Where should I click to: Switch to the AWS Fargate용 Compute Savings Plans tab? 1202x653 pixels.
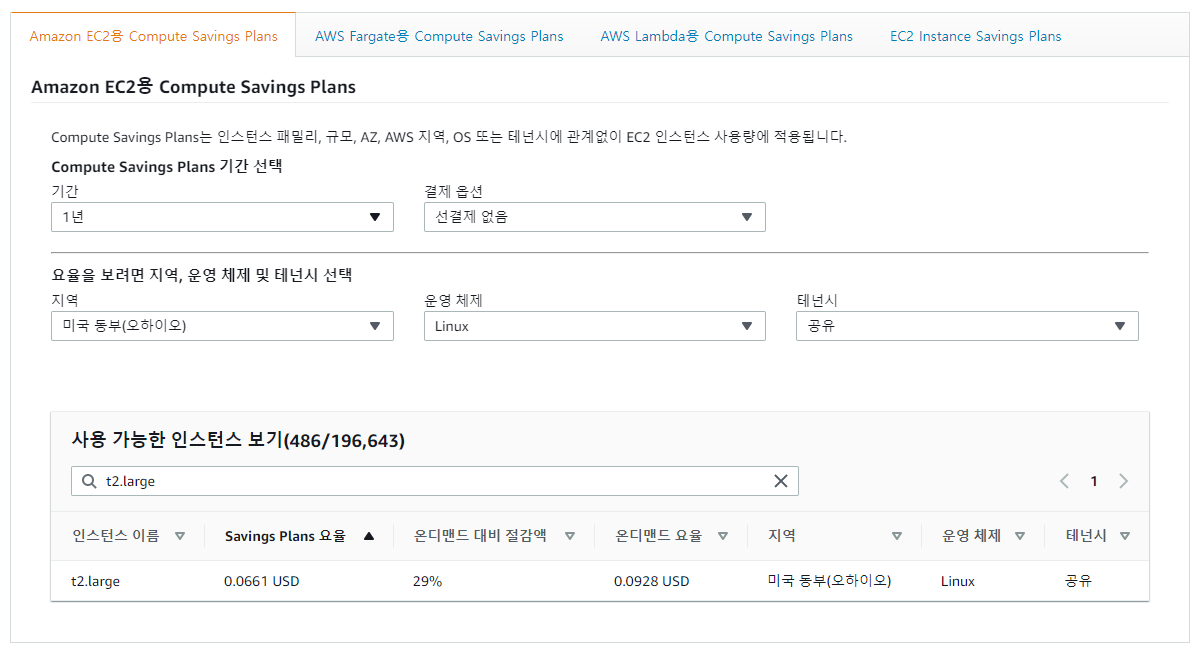[x=439, y=35]
